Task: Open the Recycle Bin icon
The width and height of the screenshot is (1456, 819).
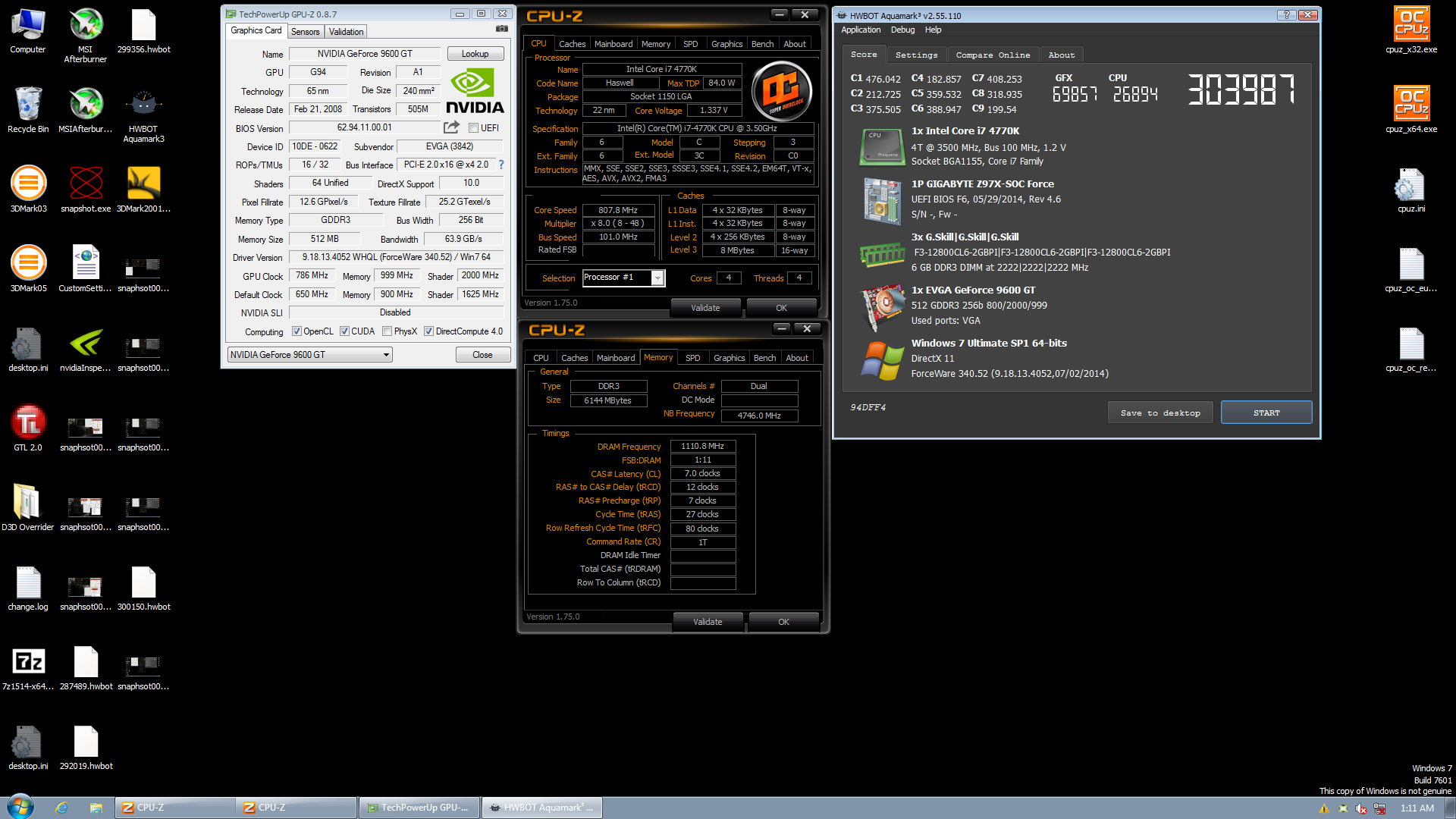Action: coord(28,110)
